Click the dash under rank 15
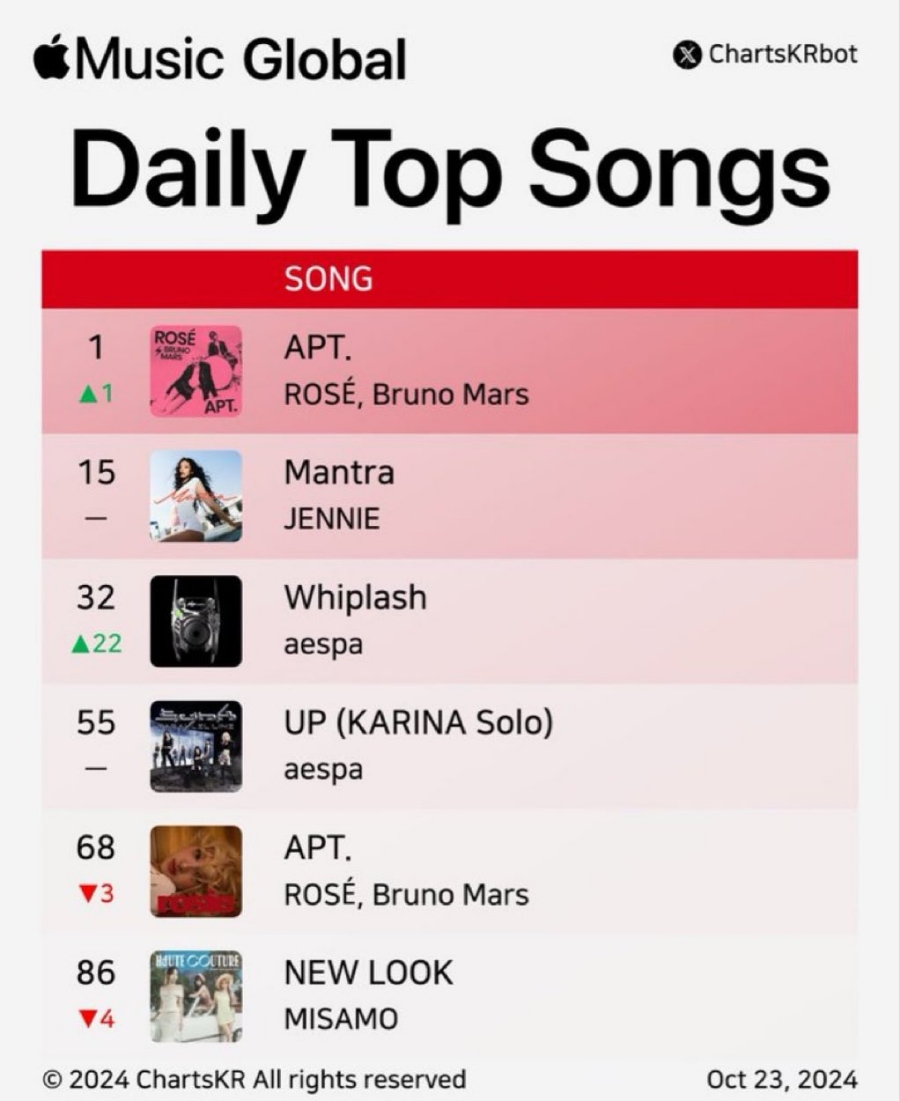This screenshot has height=1101, width=900. point(96,519)
